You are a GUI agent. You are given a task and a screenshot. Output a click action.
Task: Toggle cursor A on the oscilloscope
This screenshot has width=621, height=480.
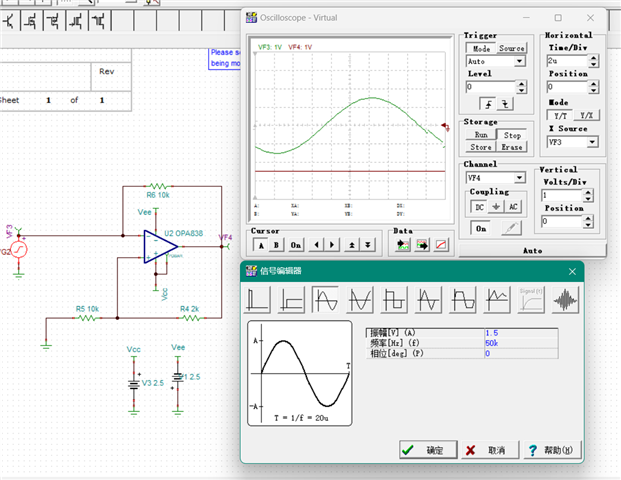tap(261, 244)
